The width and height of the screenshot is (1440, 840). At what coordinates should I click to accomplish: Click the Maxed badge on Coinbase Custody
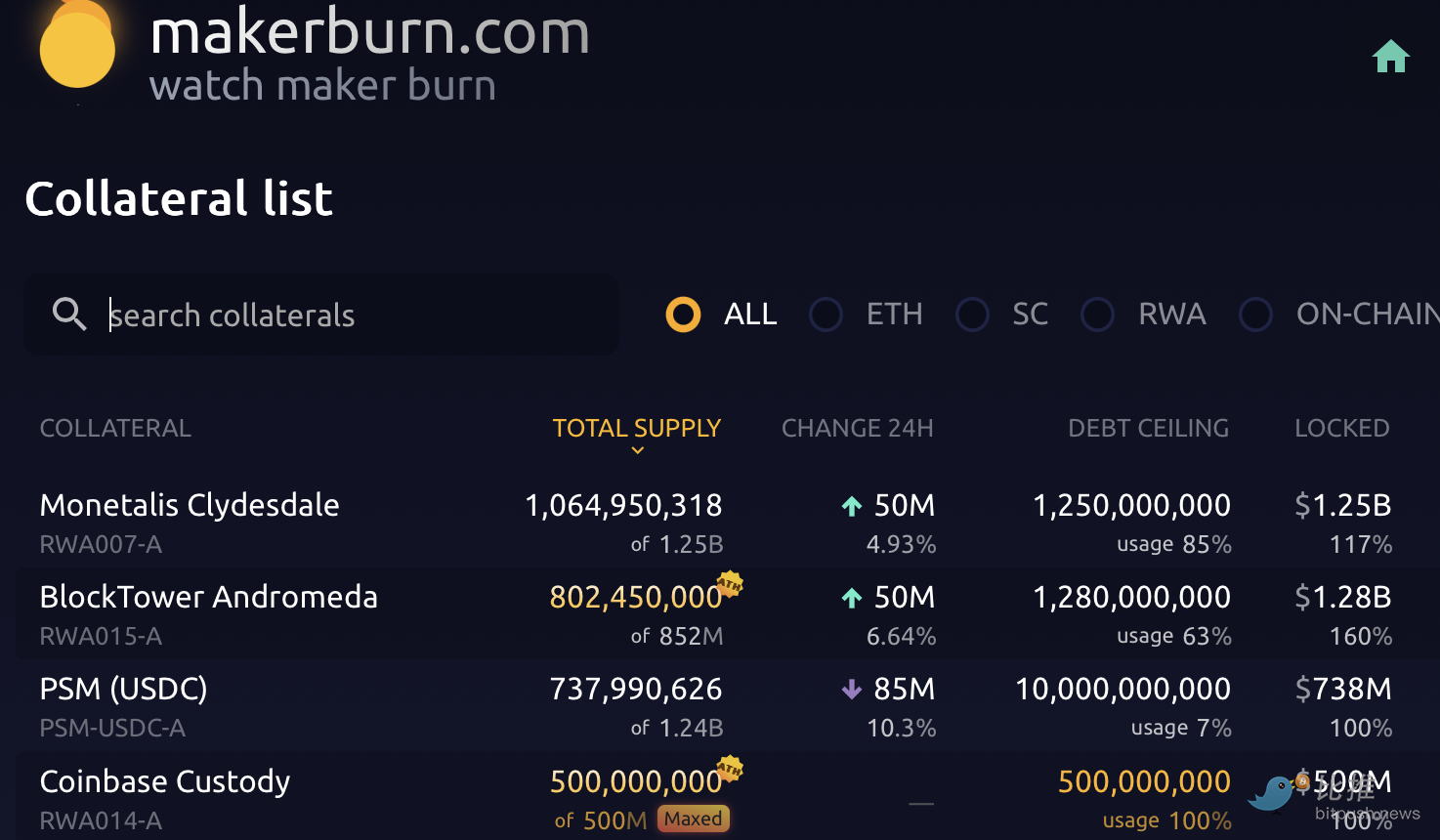[694, 819]
